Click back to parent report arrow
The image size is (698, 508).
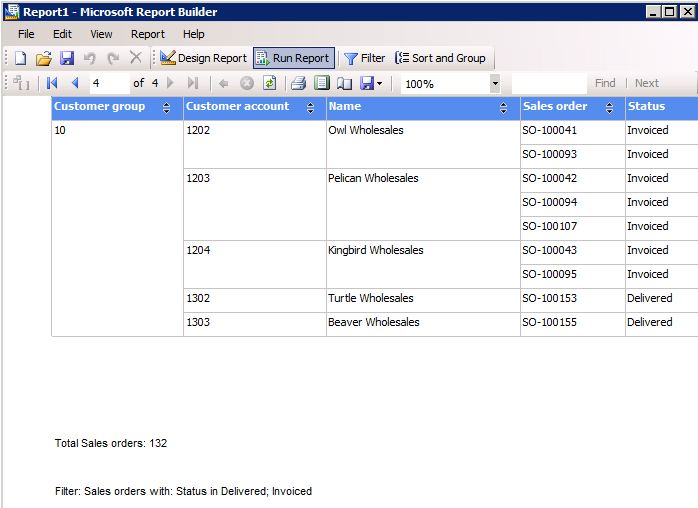coord(223,84)
